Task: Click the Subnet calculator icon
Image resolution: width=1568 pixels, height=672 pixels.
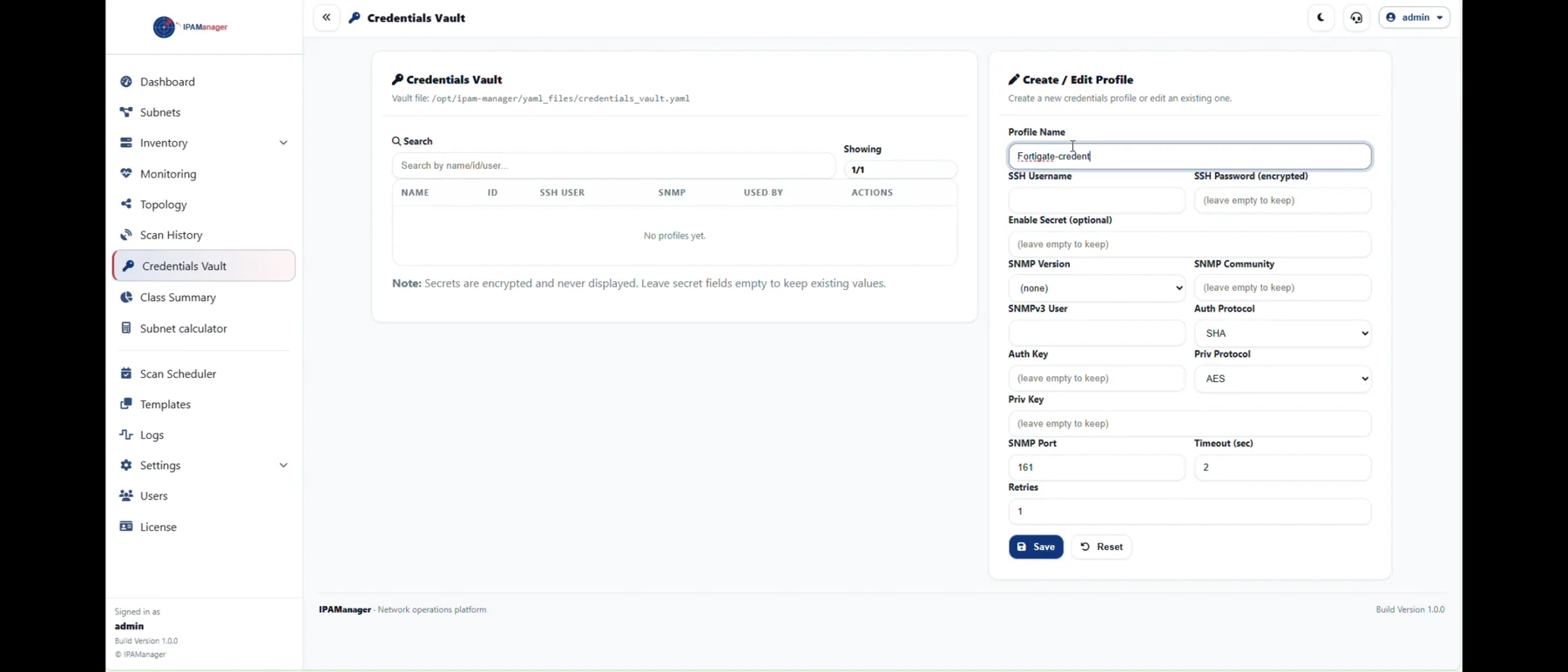Action: 126,328
